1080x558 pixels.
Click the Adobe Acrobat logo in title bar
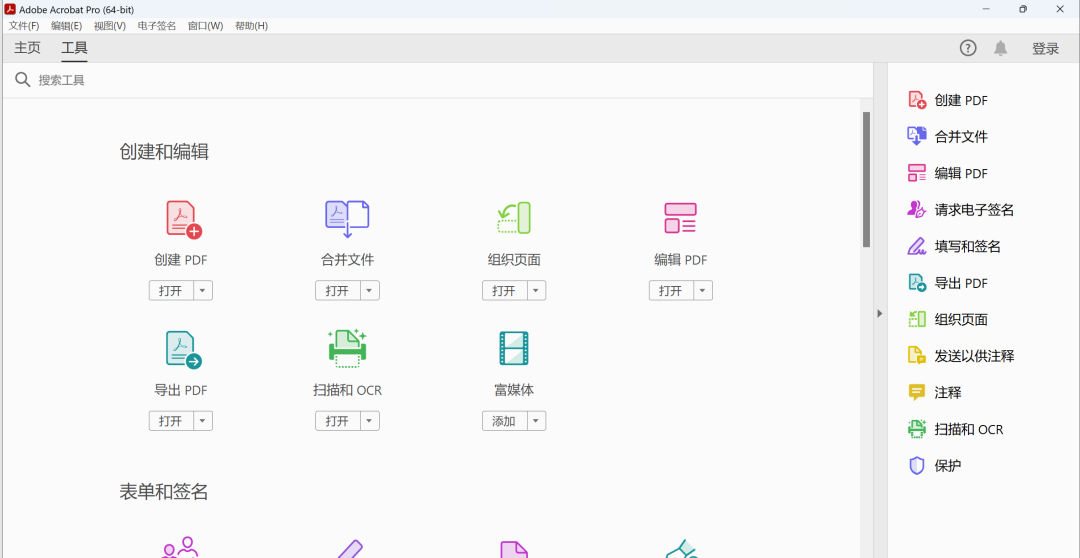pos(10,9)
